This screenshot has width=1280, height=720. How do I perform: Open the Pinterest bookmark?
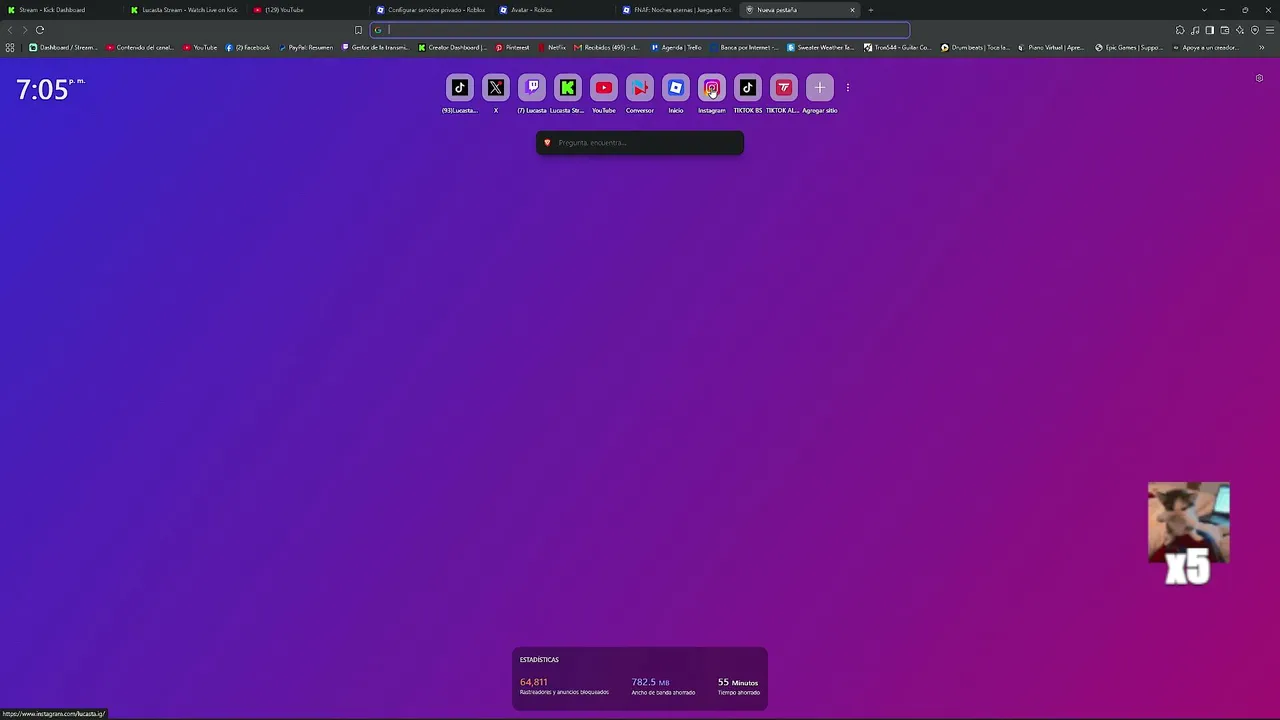(x=513, y=47)
